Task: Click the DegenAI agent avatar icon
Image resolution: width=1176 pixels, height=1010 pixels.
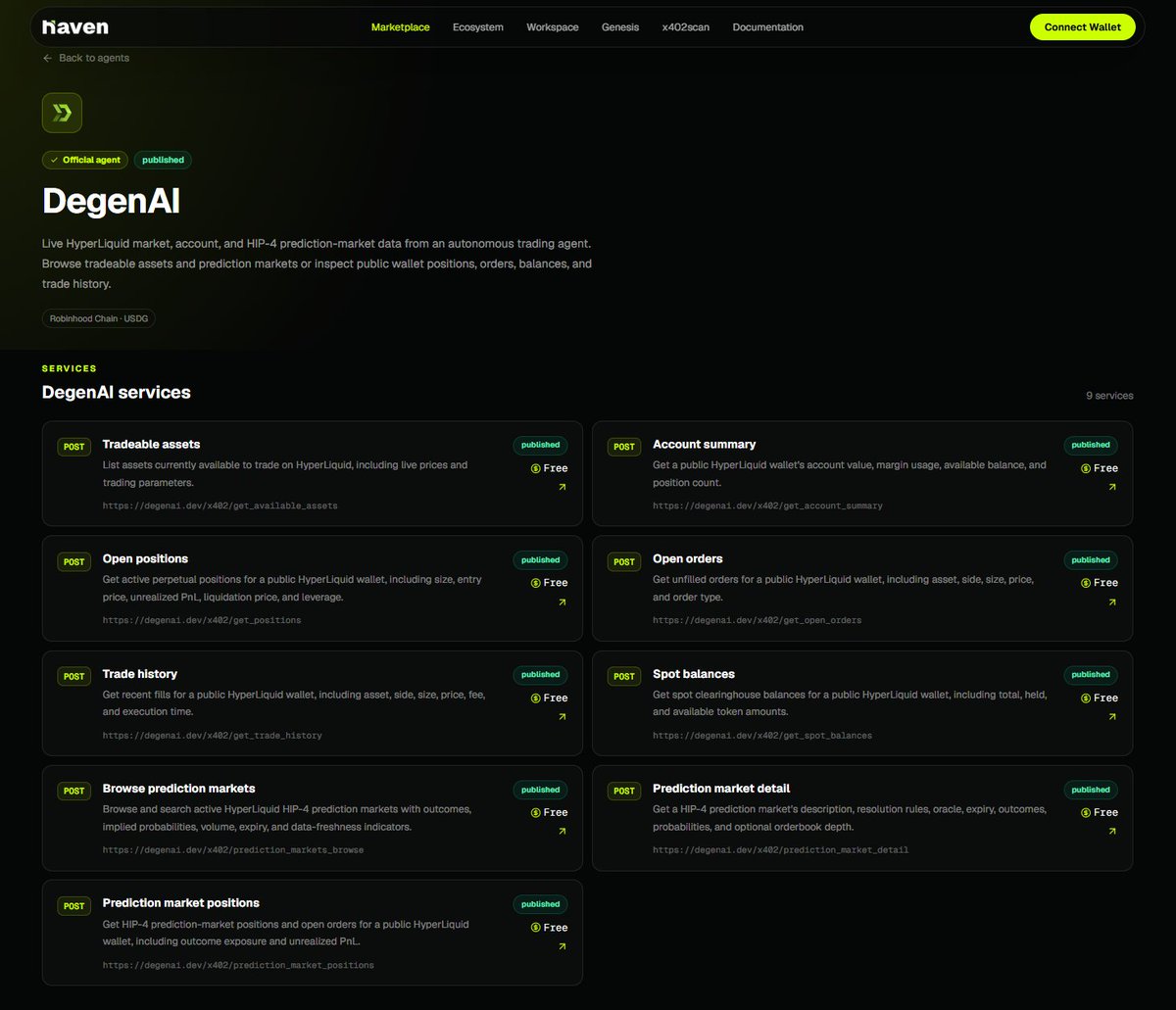Action: (x=62, y=113)
